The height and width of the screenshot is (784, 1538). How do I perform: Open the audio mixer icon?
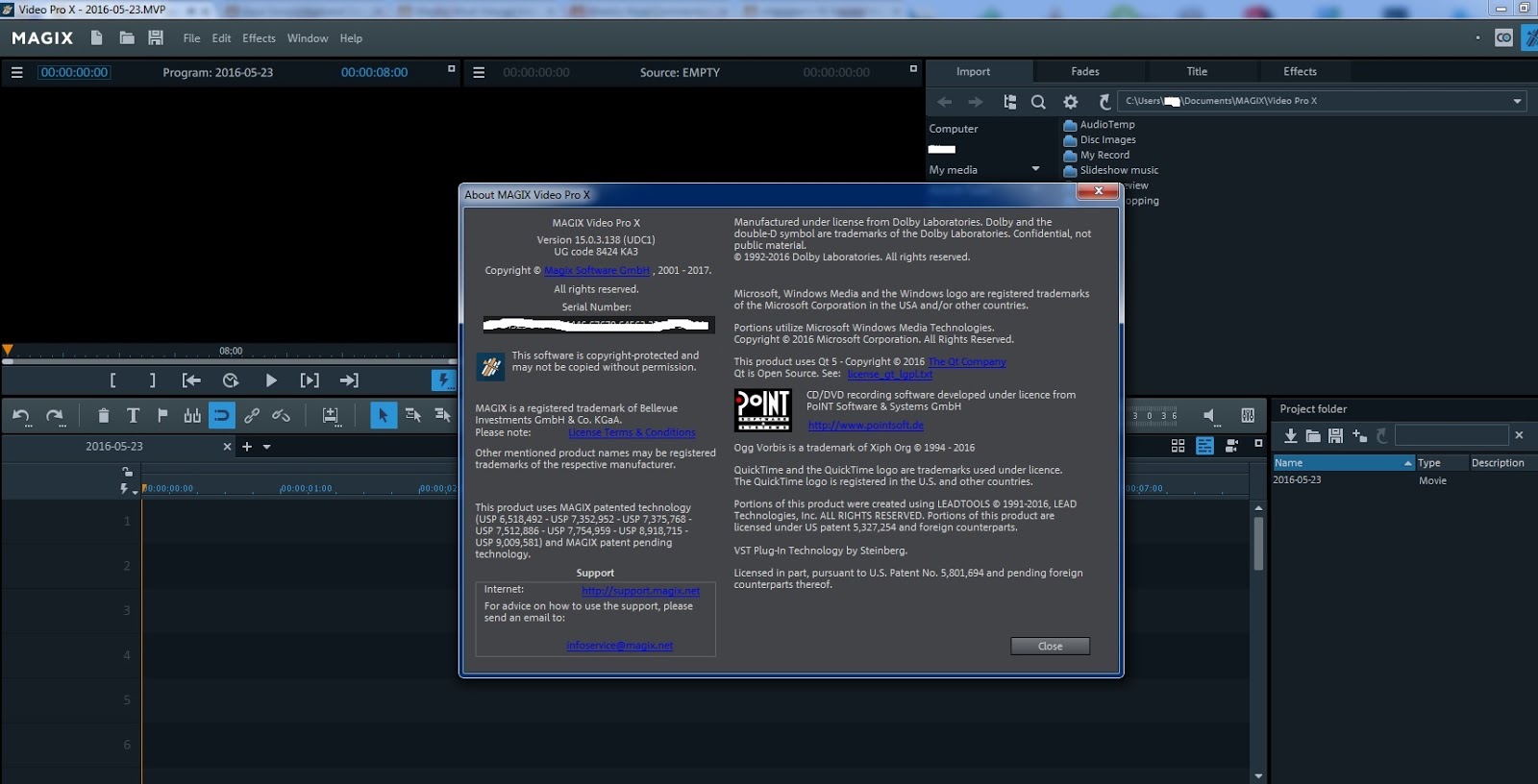1248,415
